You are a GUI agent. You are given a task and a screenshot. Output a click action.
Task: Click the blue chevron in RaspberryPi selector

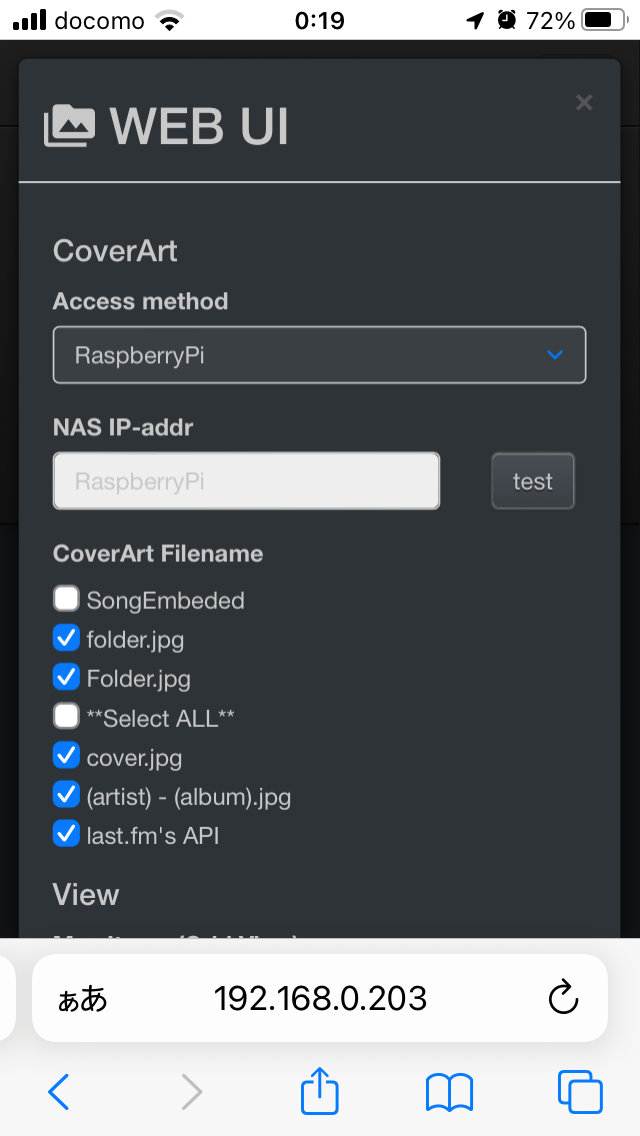555,355
